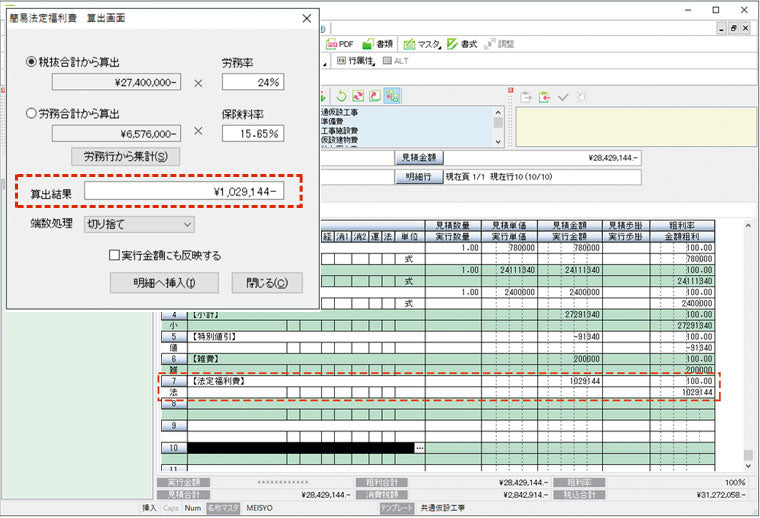
Task: Select 税抜合計から算出 radio button
Action: pos(33,62)
